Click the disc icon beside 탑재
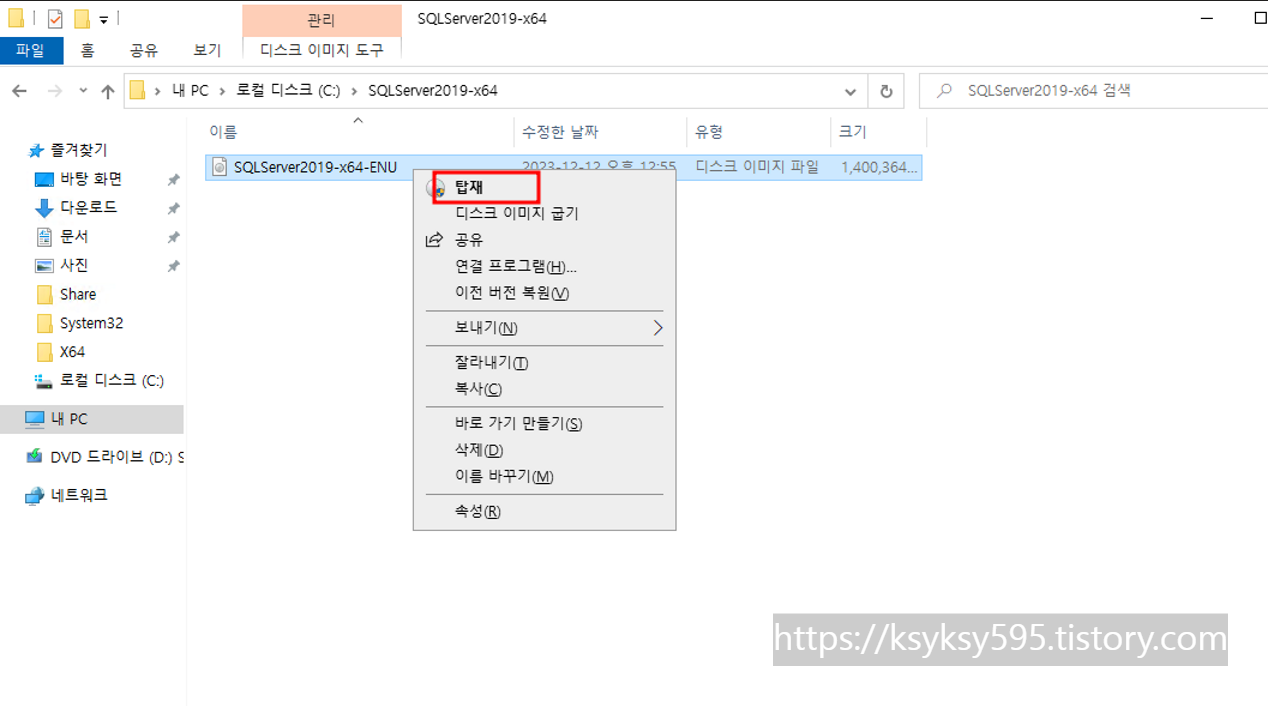 (x=435, y=187)
